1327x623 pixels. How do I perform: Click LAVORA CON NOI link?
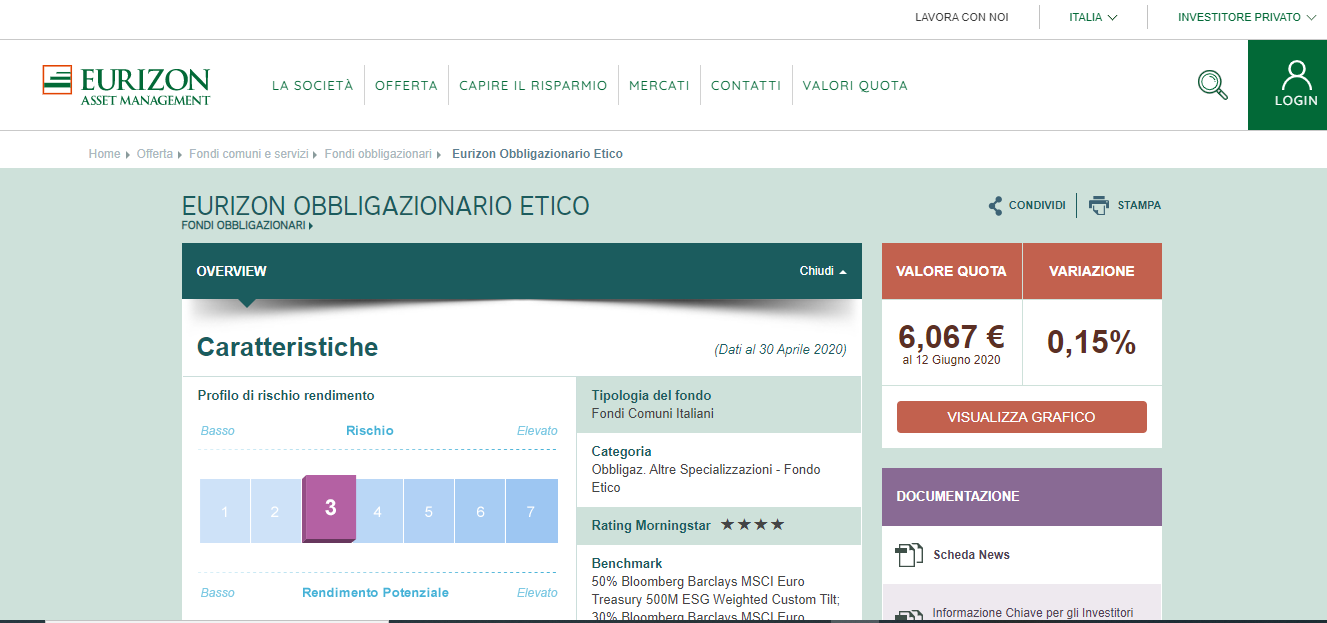tap(962, 17)
